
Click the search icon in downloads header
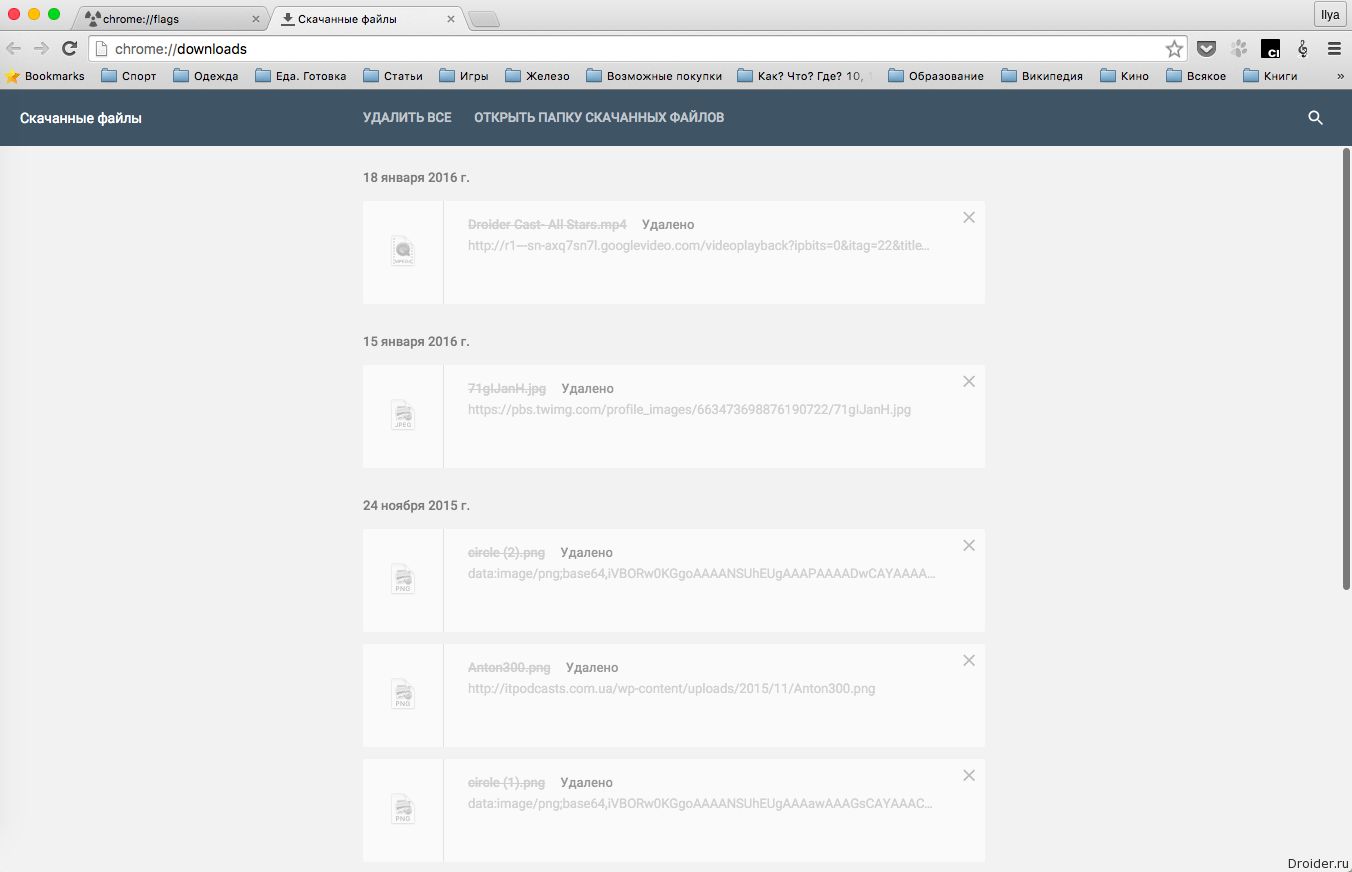click(x=1315, y=118)
